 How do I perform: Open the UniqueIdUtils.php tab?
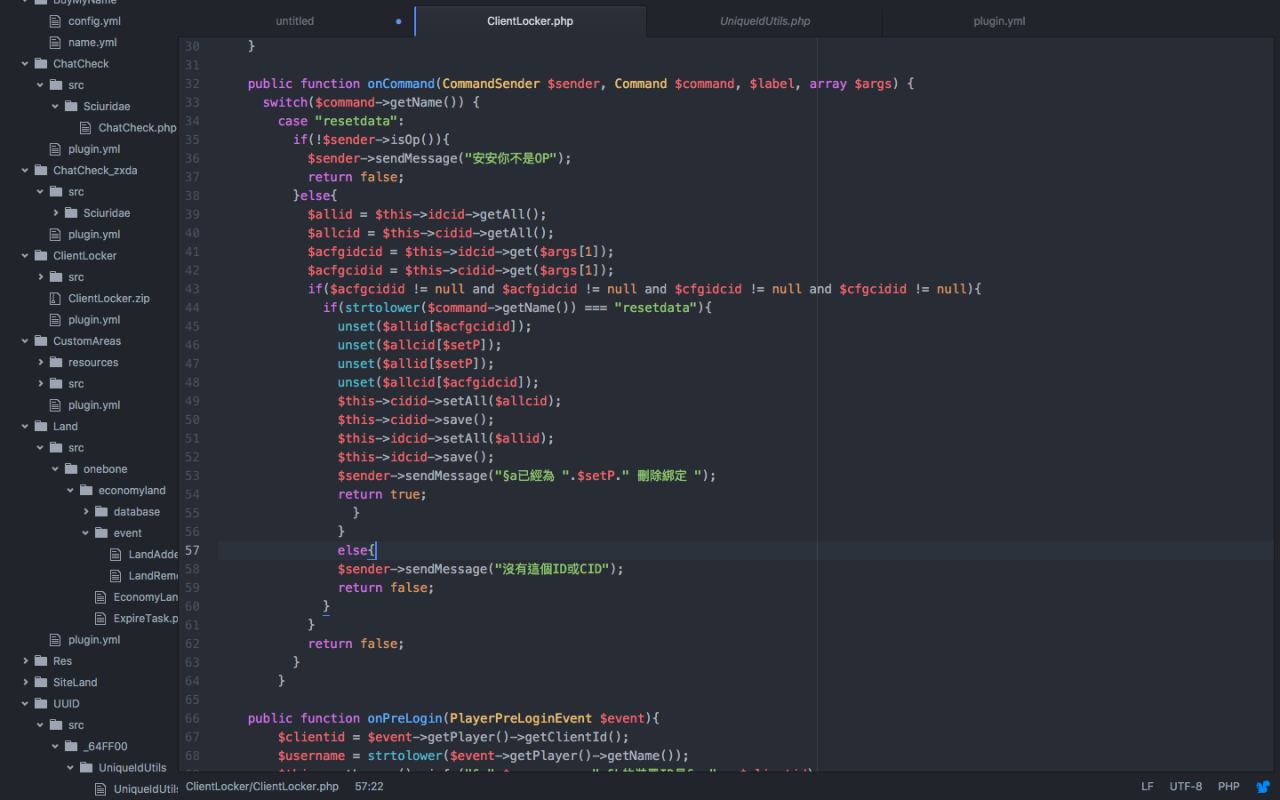765,21
